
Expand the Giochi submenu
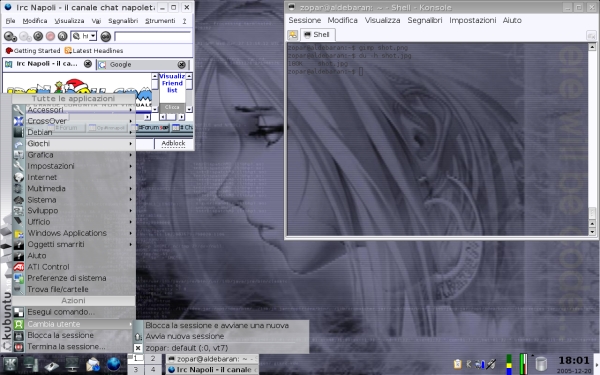coord(73,143)
